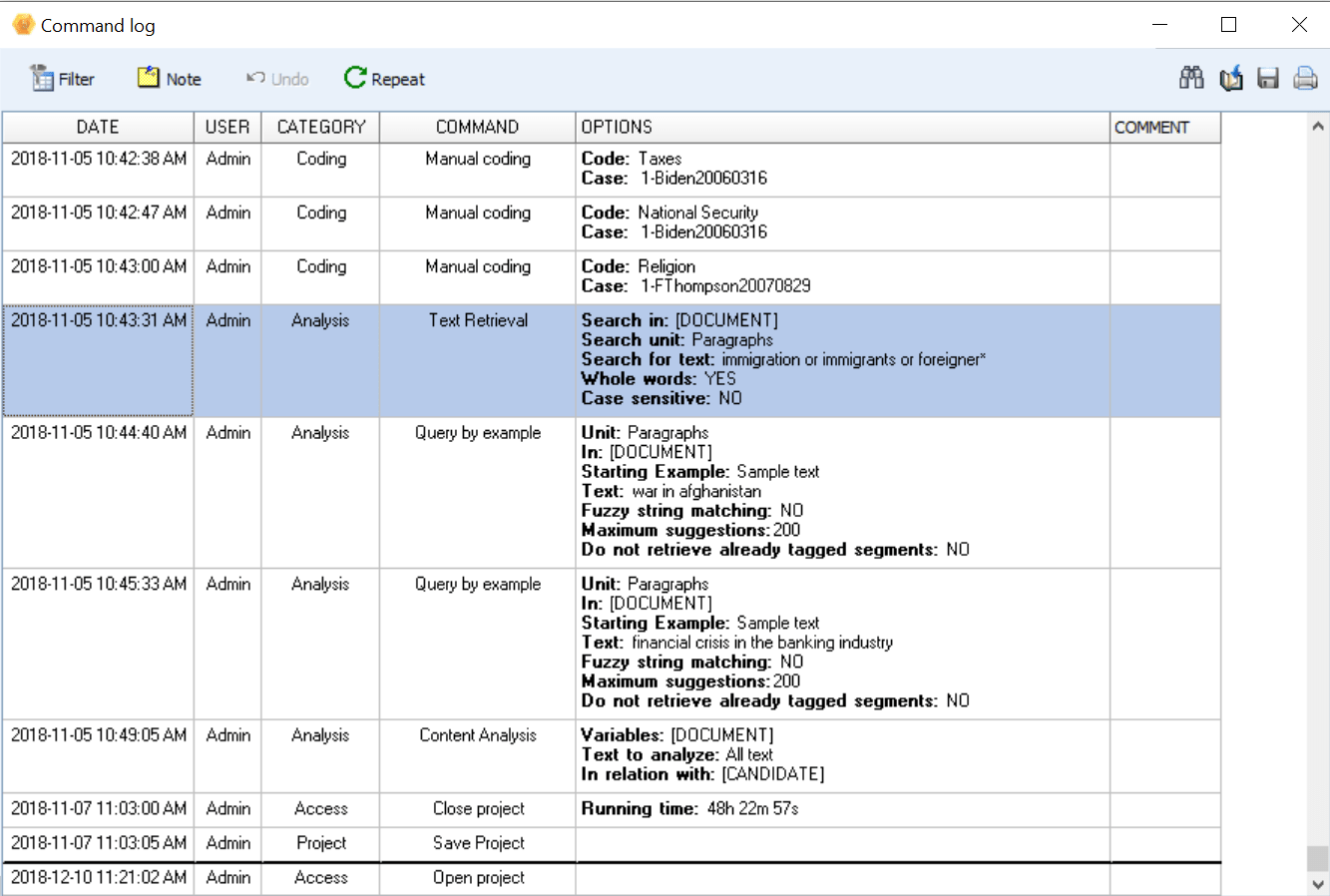Select the row dated 2018-11-07 11:03:05 AM
This screenshot has width=1330, height=896.
(x=611, y=843)
